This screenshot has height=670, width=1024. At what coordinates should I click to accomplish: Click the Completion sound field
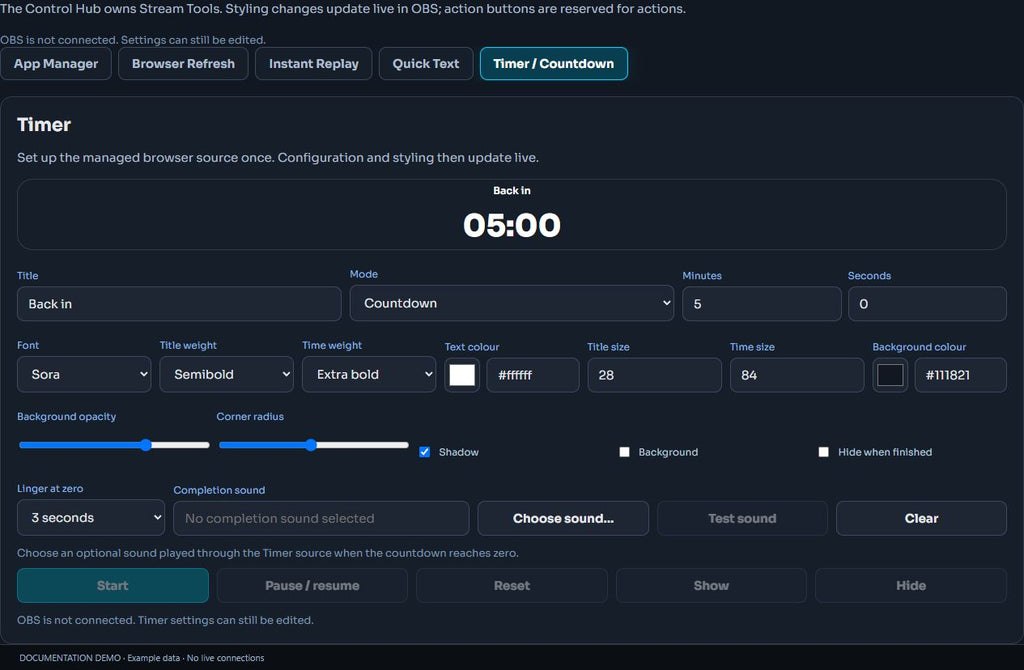coord(321,518)
